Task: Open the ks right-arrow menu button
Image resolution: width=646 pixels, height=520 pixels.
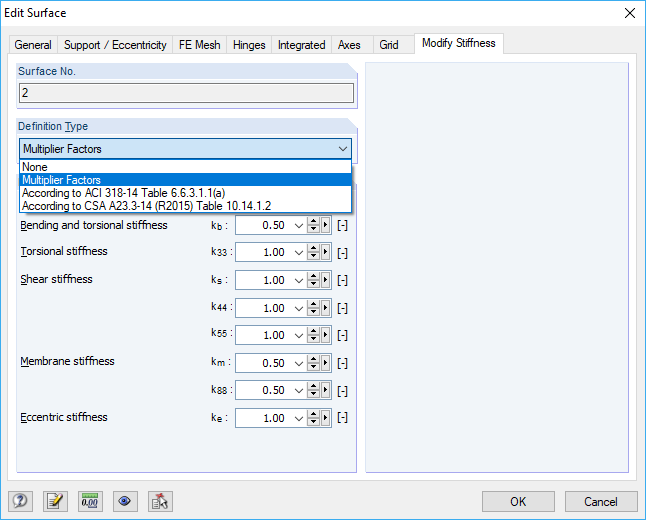Action: pyautogui.click(x=325, y=281)
